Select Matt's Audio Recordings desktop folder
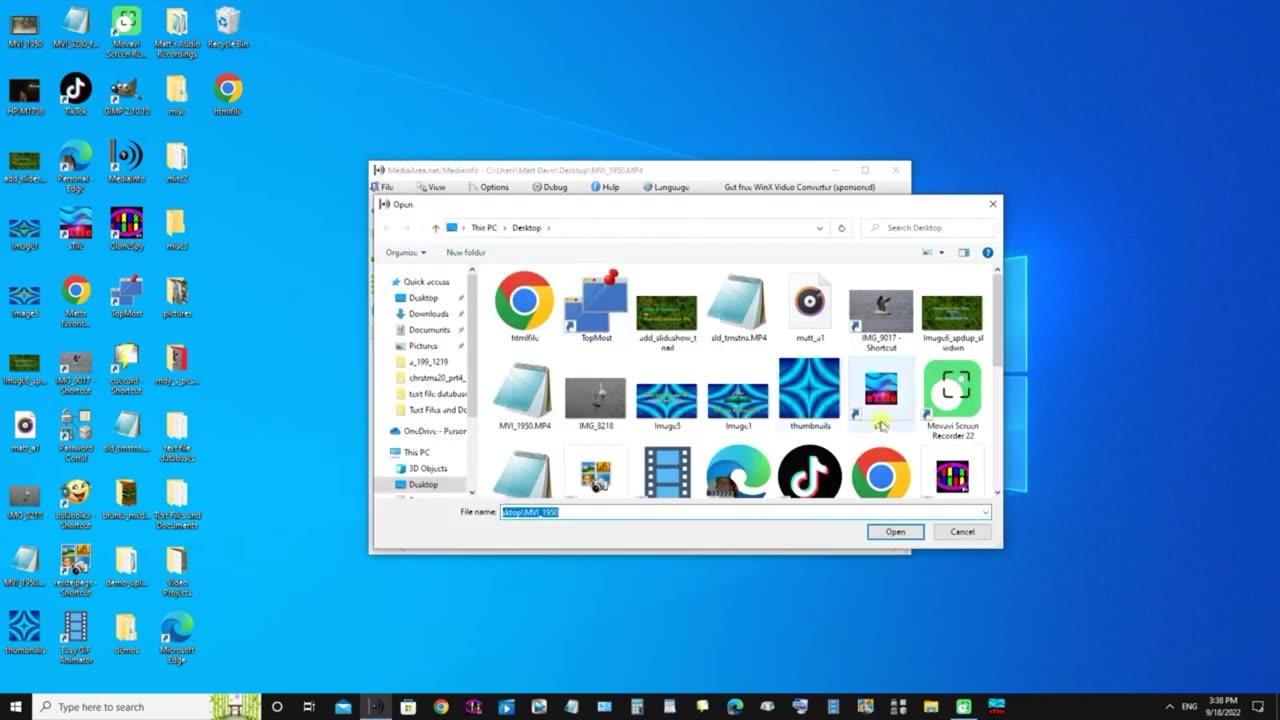The width and height of the screenshot is (1280, 720). click(177, 32)
